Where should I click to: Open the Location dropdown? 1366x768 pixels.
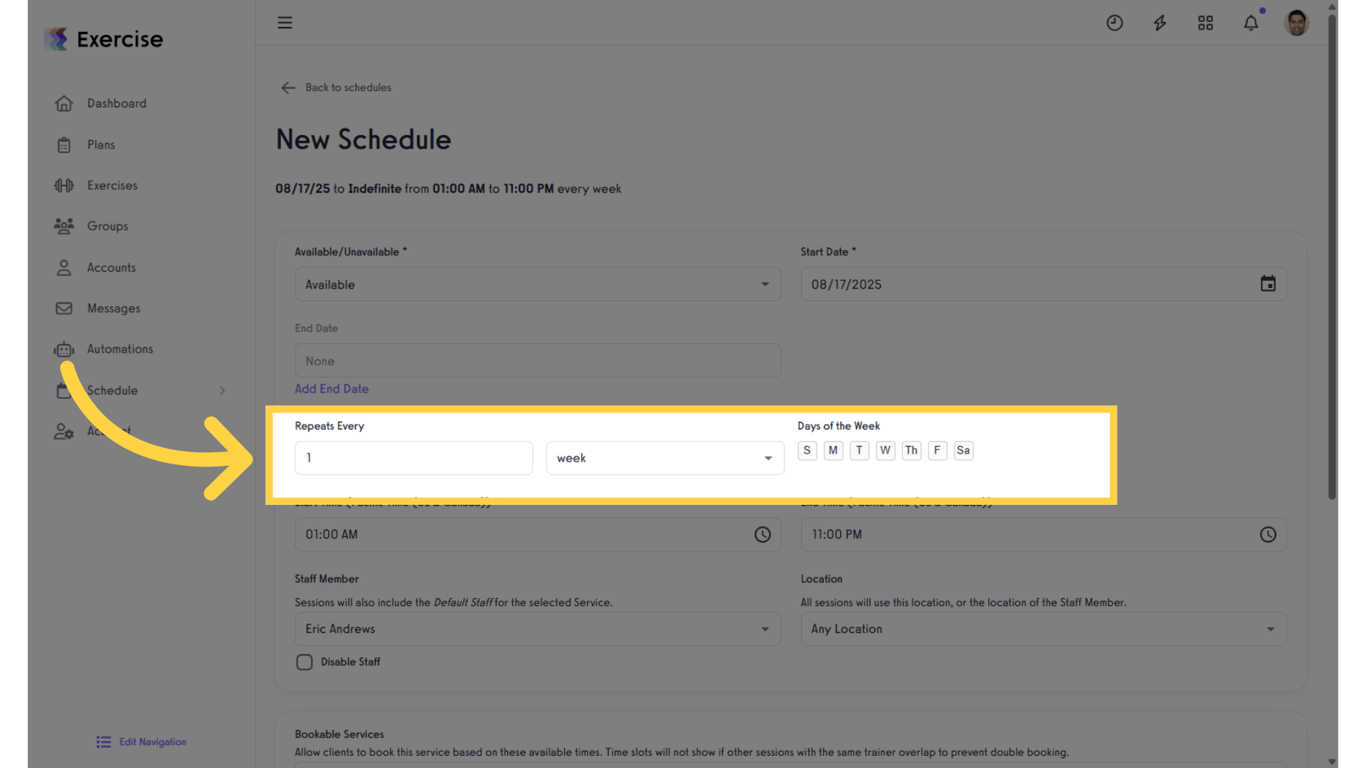(x=1043, y=629)
